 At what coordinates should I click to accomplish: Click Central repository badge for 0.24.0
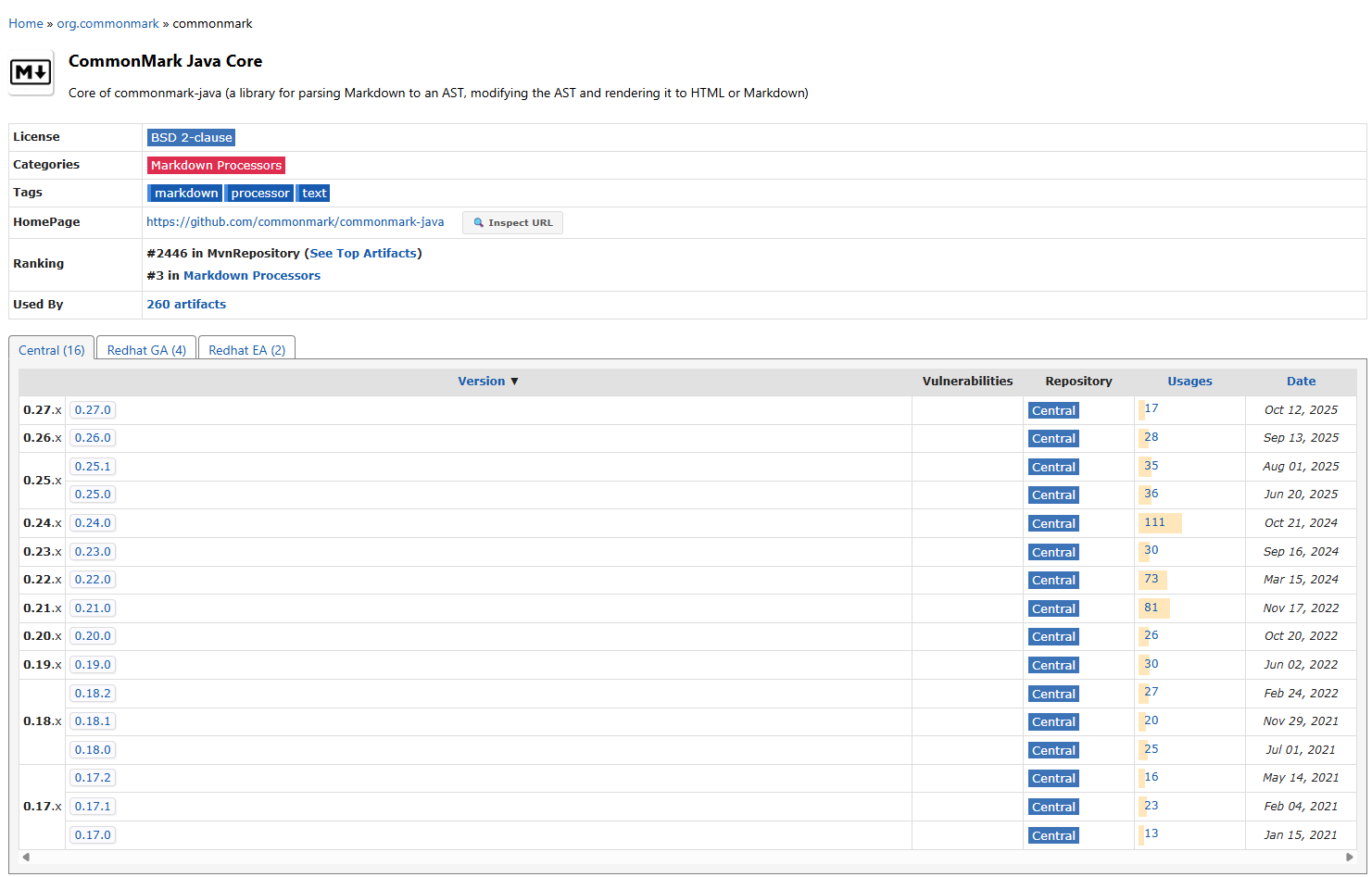(x=1053, y=523)
